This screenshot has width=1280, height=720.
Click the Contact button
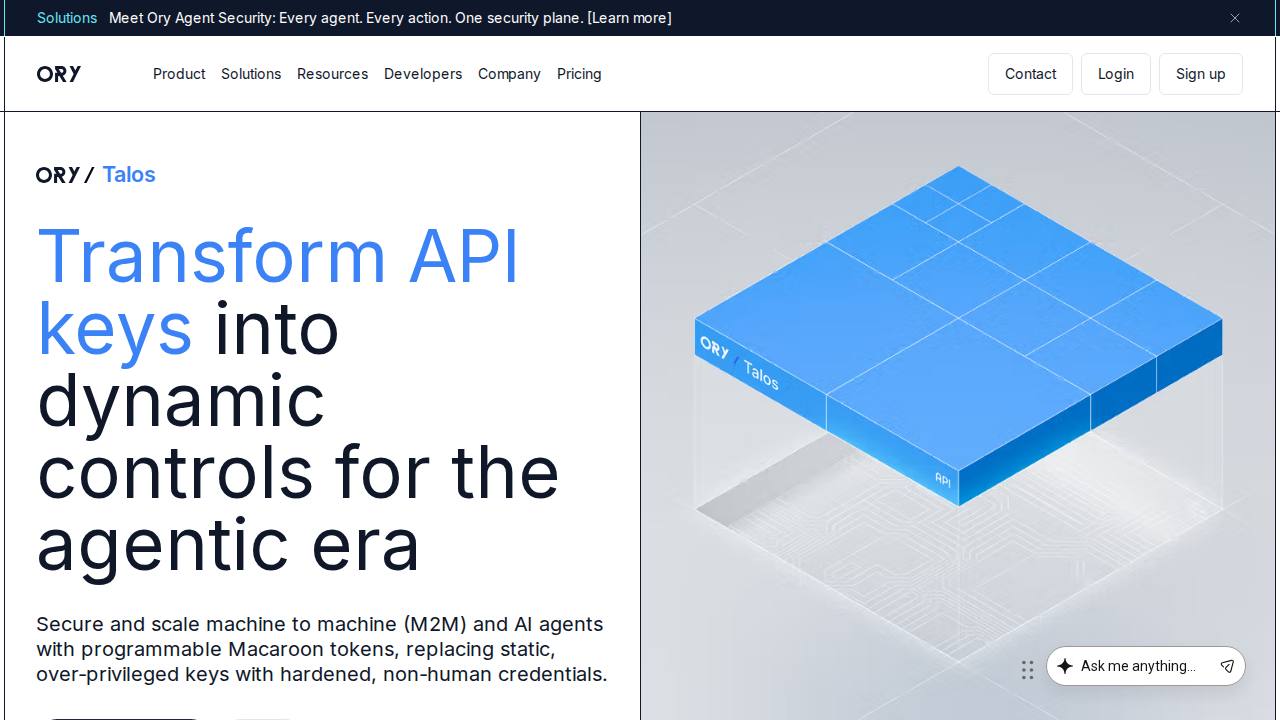[1030, 74]
